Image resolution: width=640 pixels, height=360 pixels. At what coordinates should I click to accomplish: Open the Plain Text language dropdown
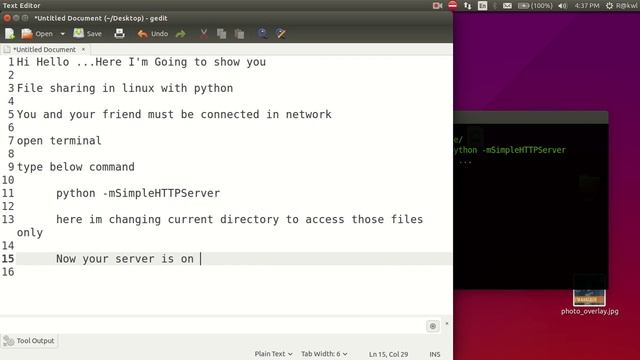click(273, 354)
